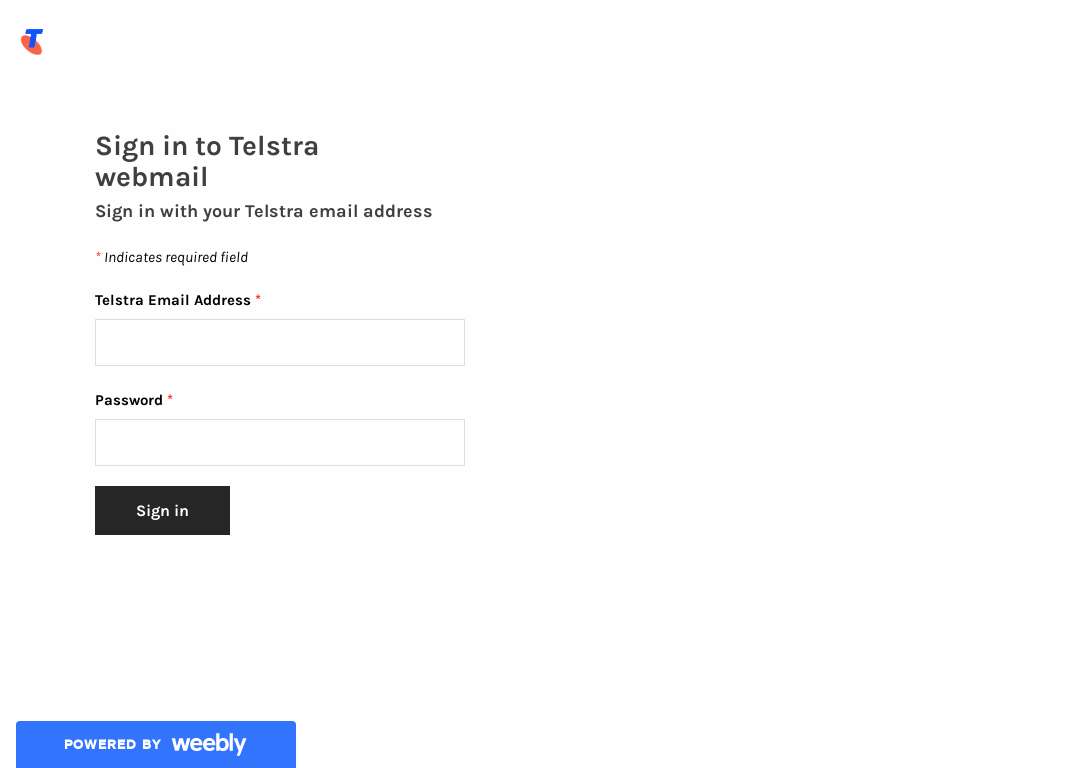This screenshot has height=768, width=1080.
Task: Click the black Sign in button
Action: pyautogui.click(x=163, y=510)
